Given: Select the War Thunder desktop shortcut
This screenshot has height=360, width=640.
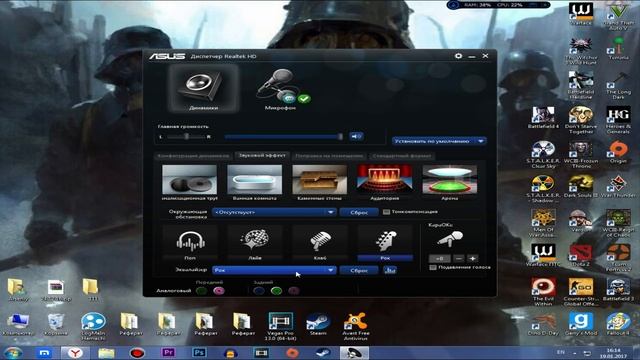Looking at the screenshot, I should point(618,187).
